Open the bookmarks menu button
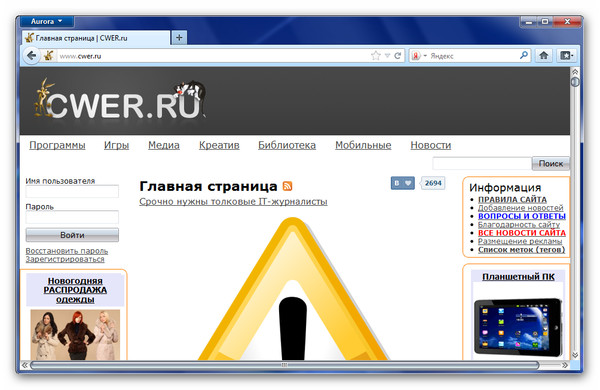Screen dimensions: 600x390 pos(566,56)
